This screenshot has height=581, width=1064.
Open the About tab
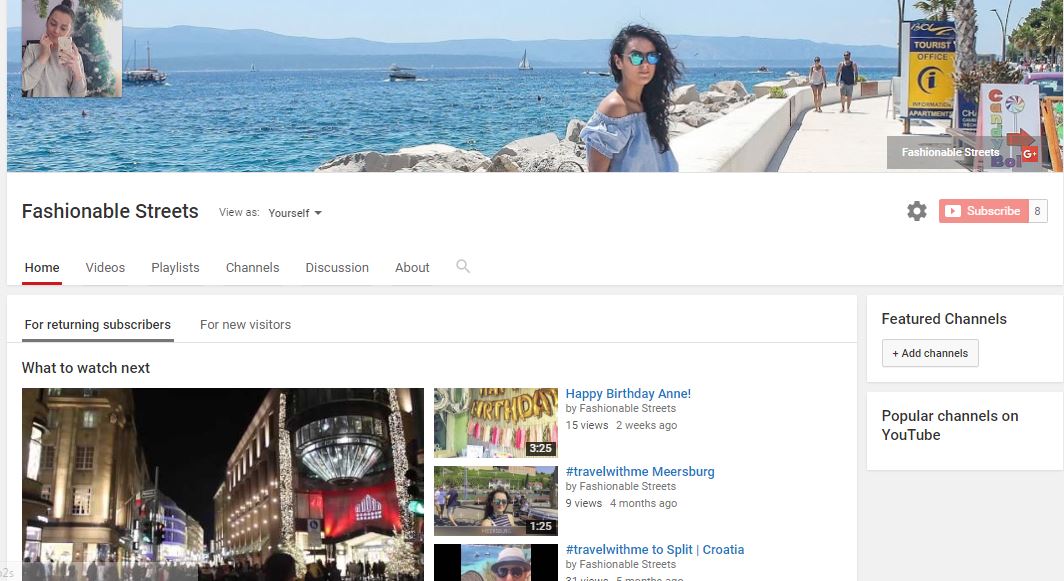pos(412,267)
